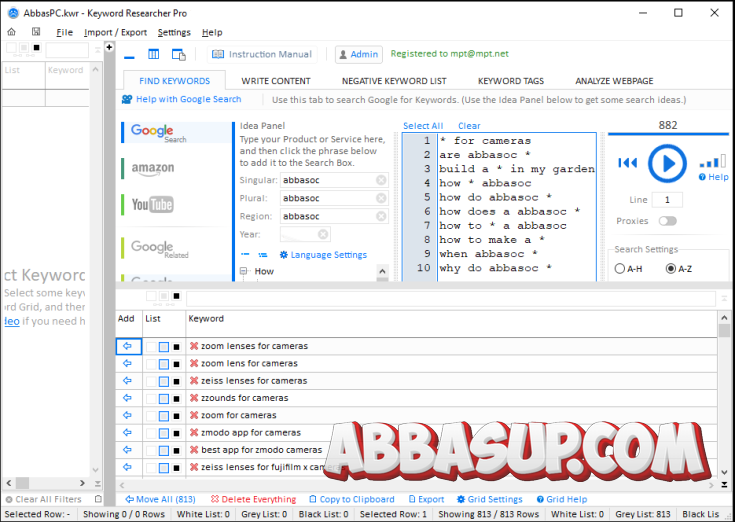Select the YouTube search source
The width and height of the screenshot is (735, 522).
[152, 204]
